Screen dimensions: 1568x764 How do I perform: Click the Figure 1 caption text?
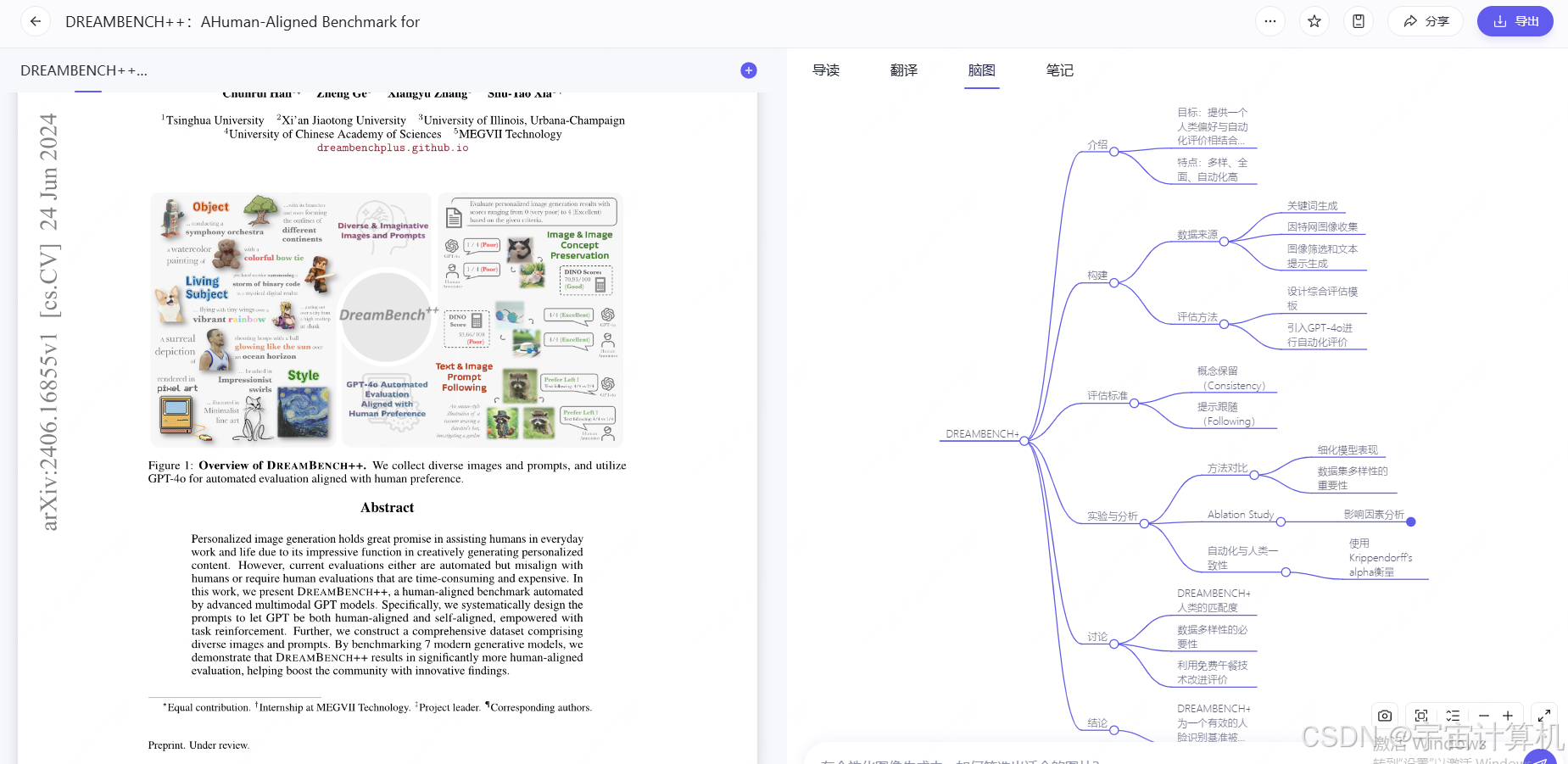pos(388,472)
